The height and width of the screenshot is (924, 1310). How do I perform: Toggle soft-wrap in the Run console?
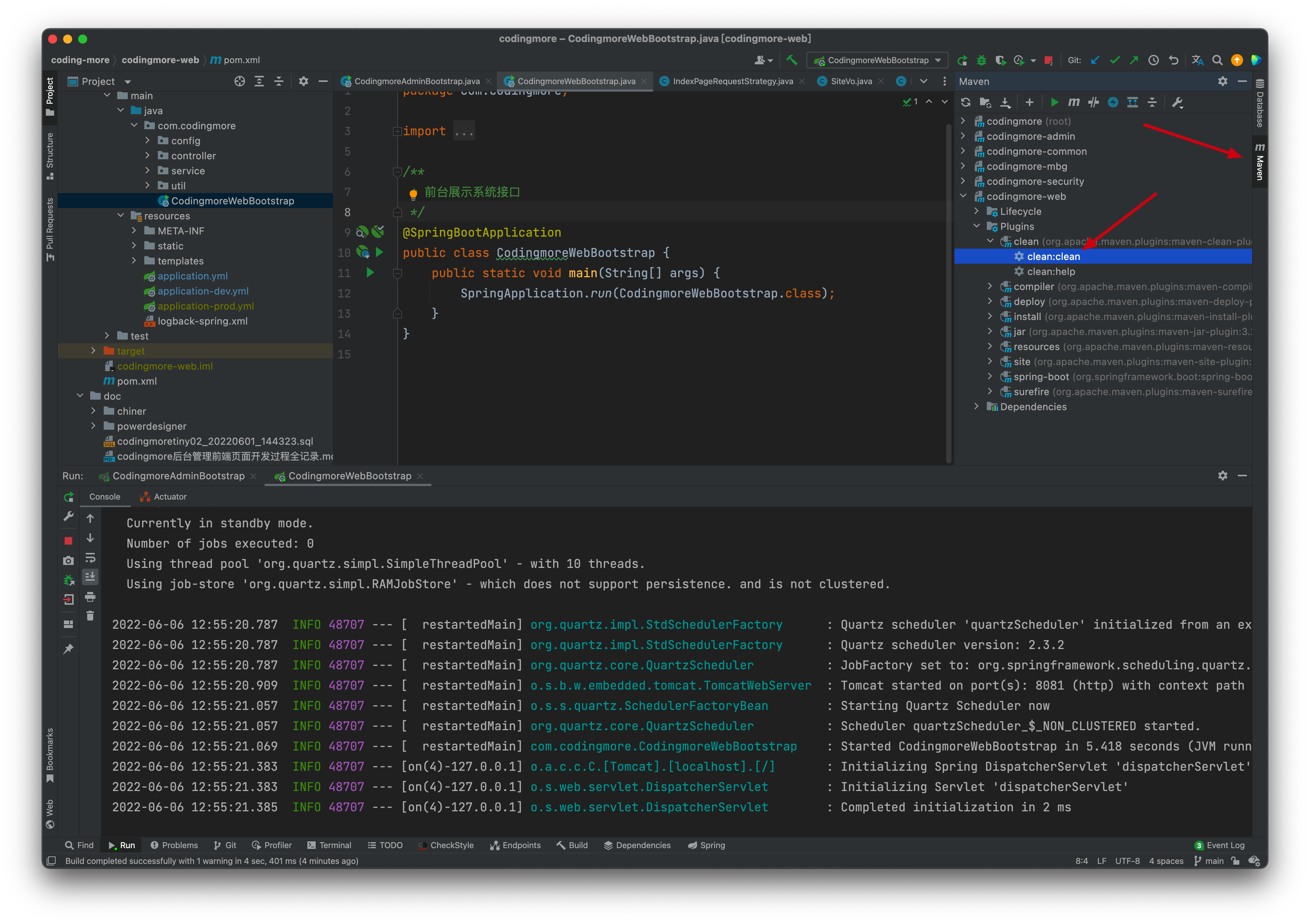pos(90,558)
